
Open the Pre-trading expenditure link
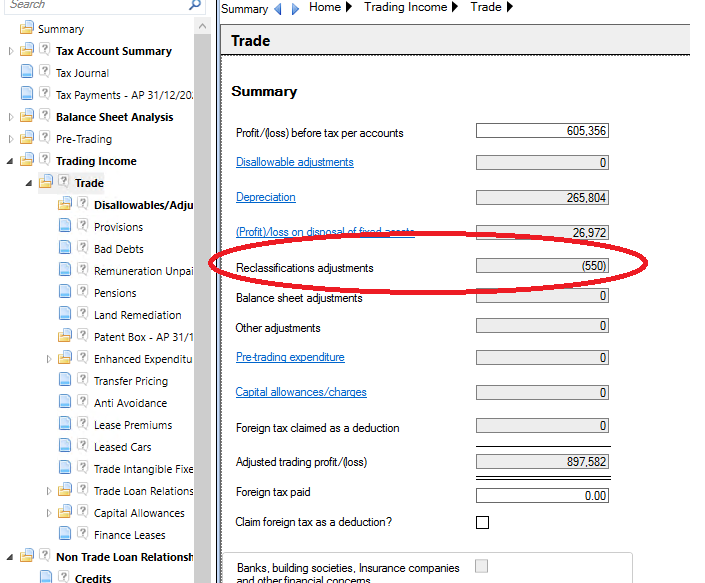[290, 357]
